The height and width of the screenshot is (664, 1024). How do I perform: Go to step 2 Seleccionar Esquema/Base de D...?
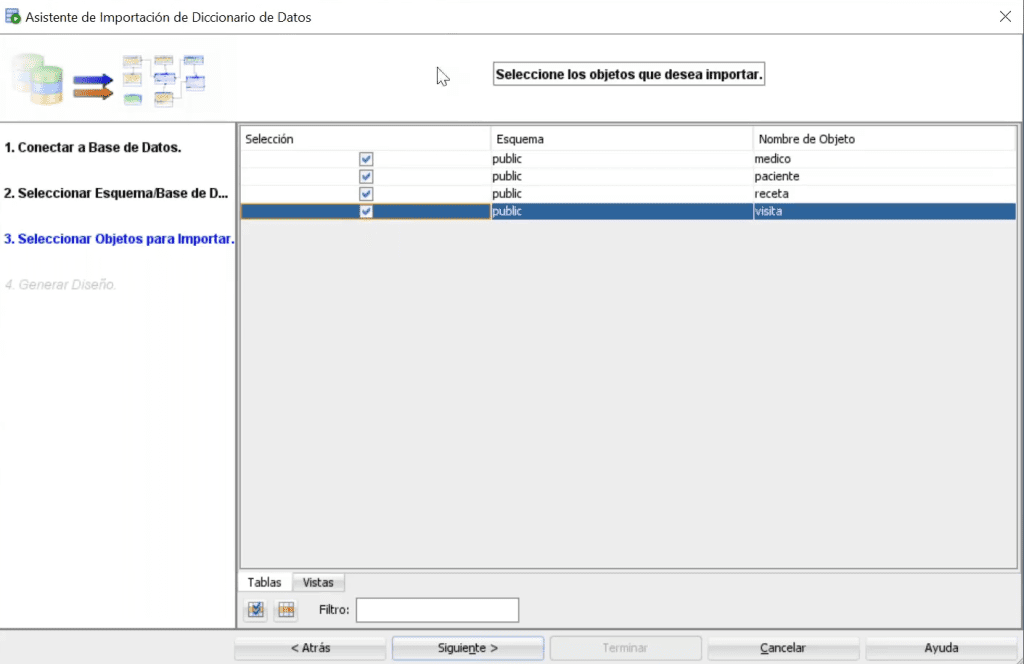(x=116, y=193)
